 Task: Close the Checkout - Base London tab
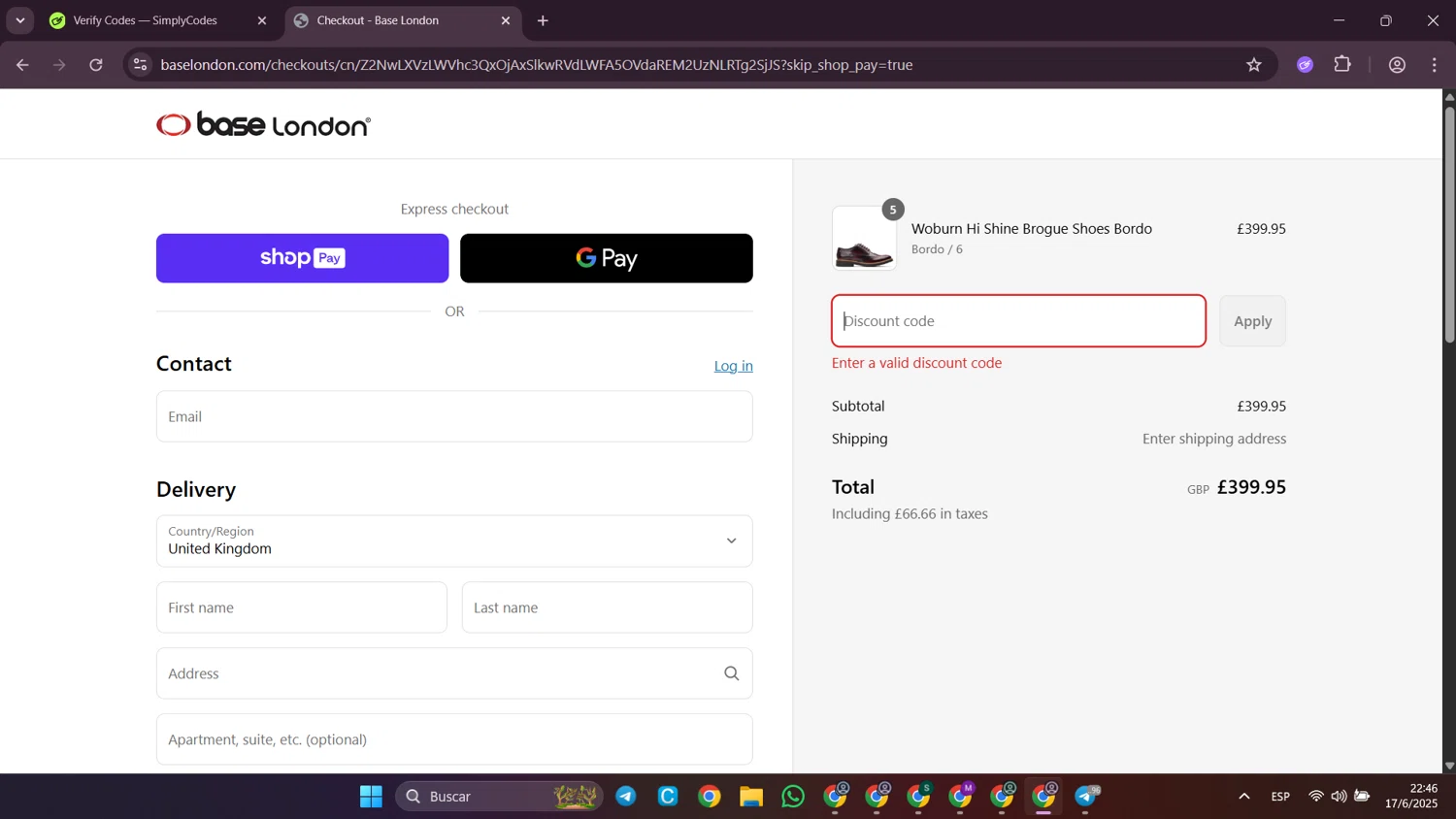505,20
